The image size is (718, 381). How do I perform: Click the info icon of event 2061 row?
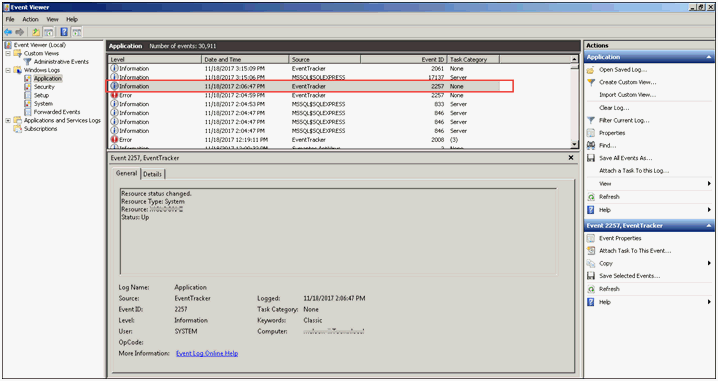click(x=114, y=69)
